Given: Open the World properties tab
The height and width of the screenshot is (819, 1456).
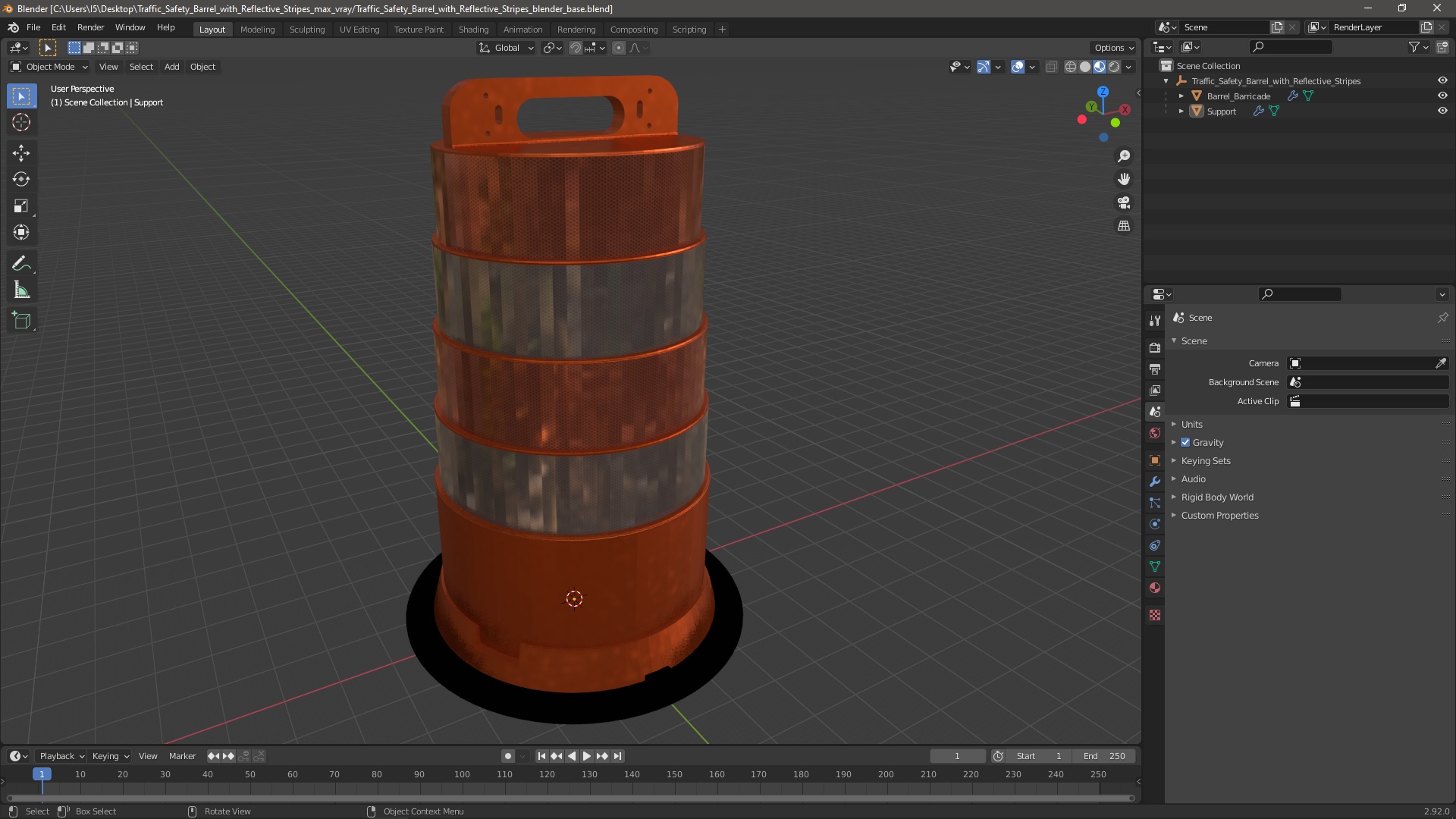Looking at the screenshot, I should tap(1155, 433).
